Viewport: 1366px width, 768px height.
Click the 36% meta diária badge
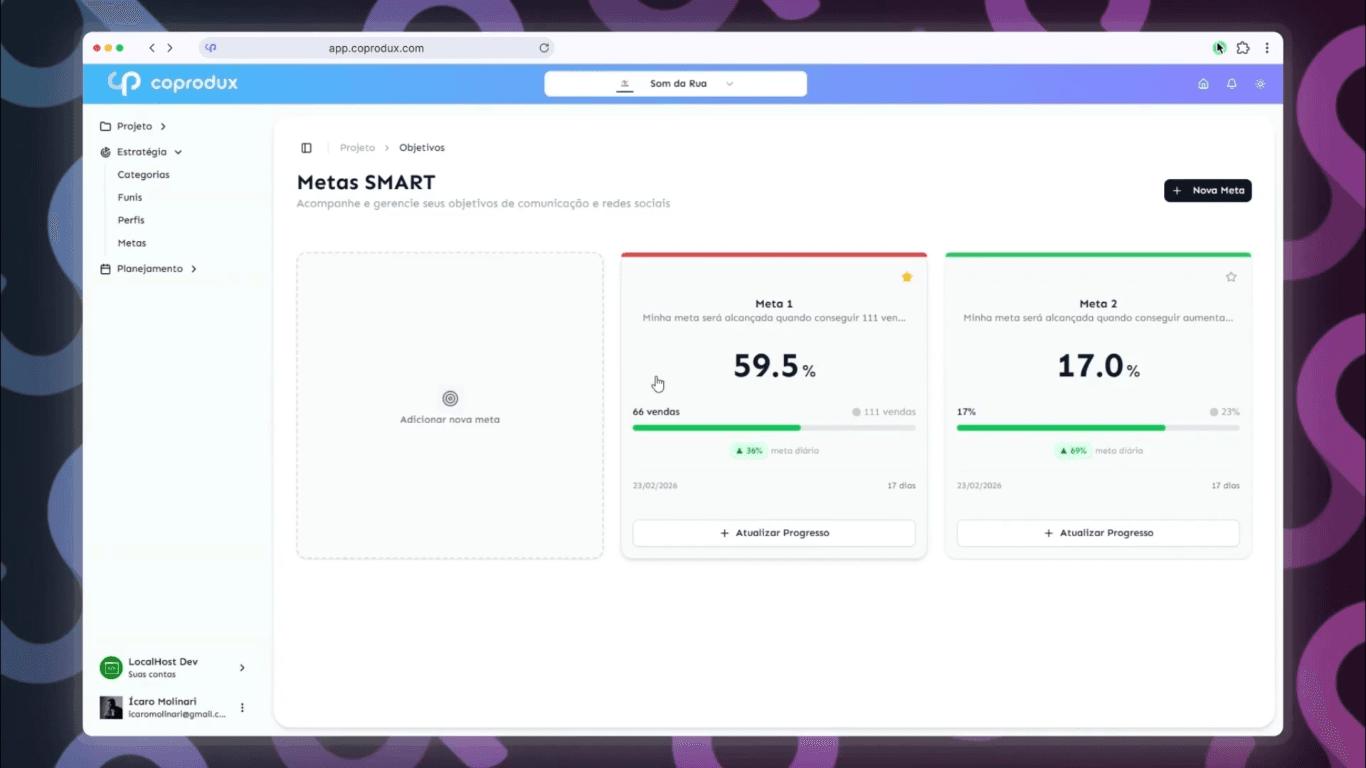tap(749, 451)
